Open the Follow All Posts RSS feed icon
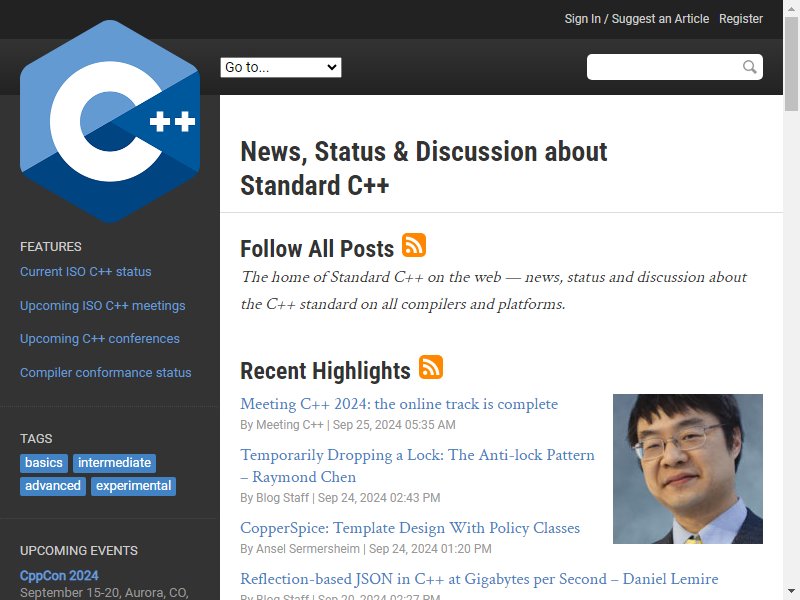This screenshot has width=800, height=600. [x=414, y=245]
